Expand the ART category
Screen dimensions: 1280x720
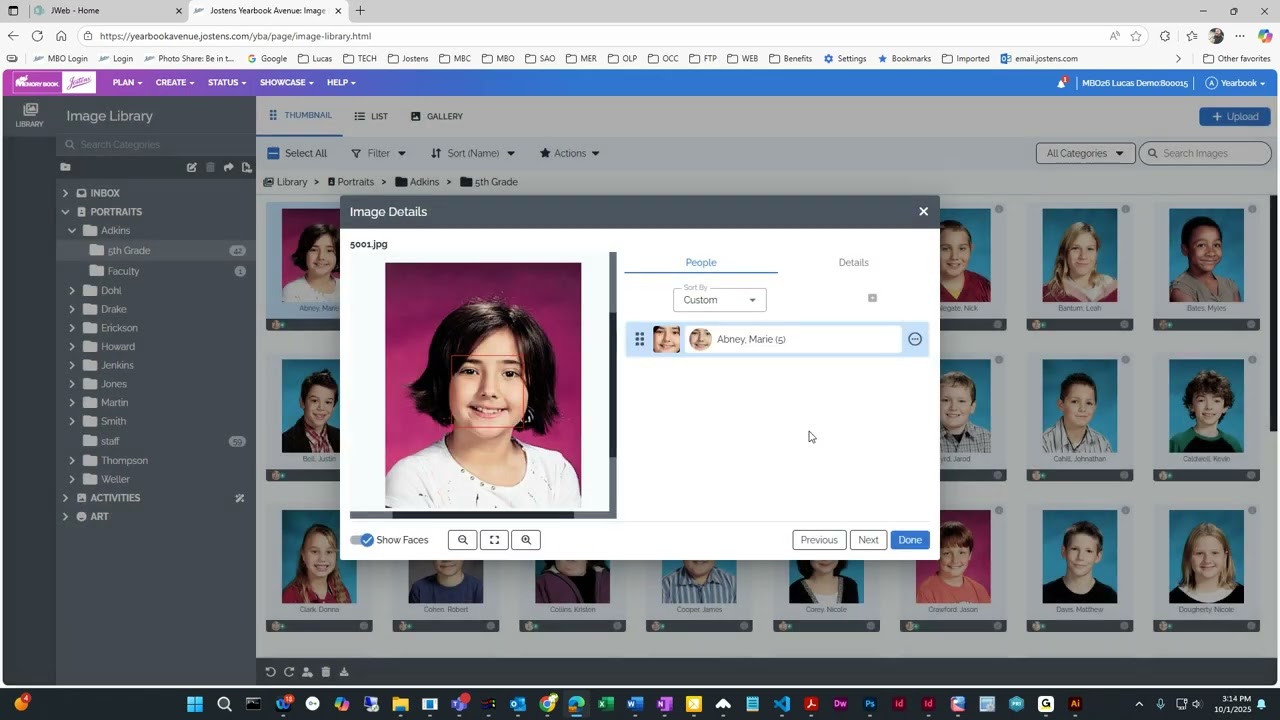click(65, 517)
